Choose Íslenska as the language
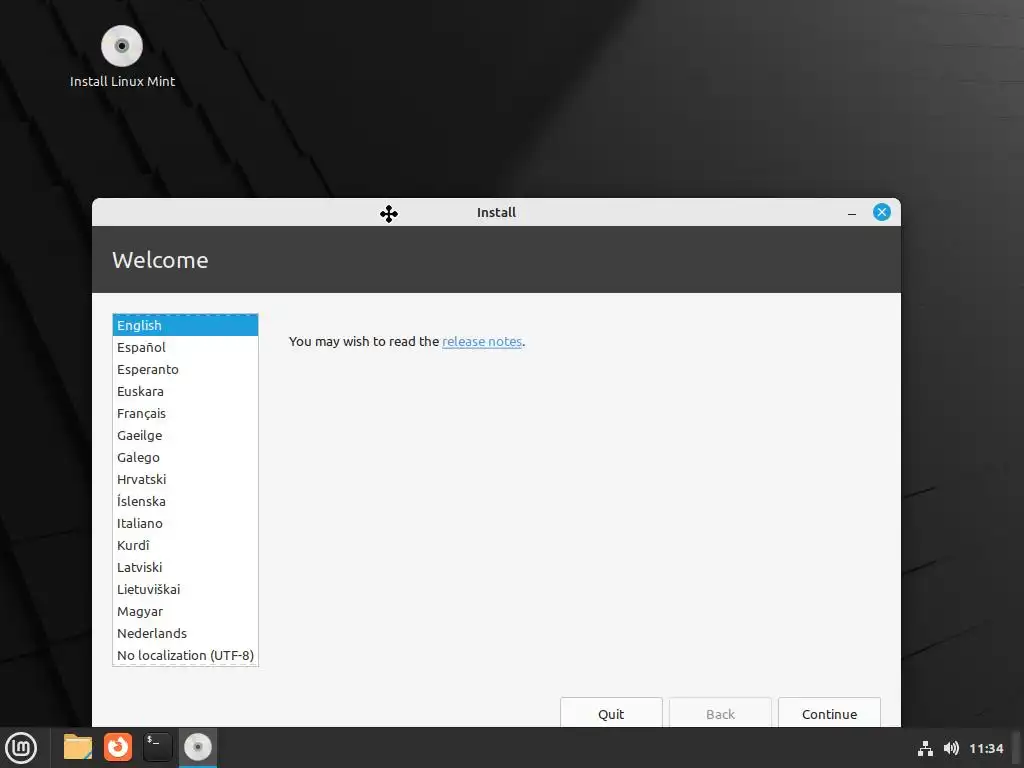1024x768 pixels. (185, 502)
